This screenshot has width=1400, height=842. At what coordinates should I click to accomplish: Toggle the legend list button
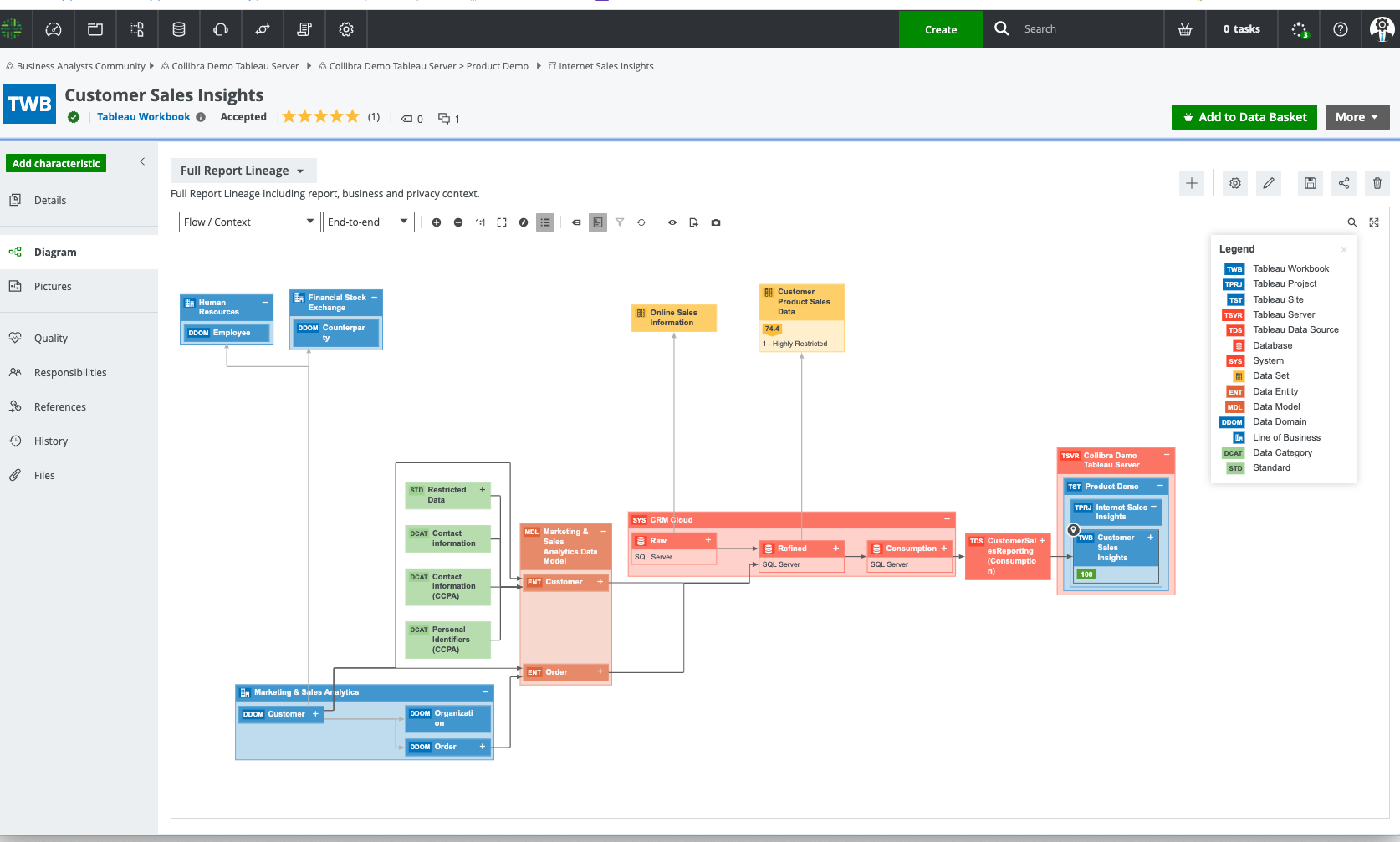point(545,222)
